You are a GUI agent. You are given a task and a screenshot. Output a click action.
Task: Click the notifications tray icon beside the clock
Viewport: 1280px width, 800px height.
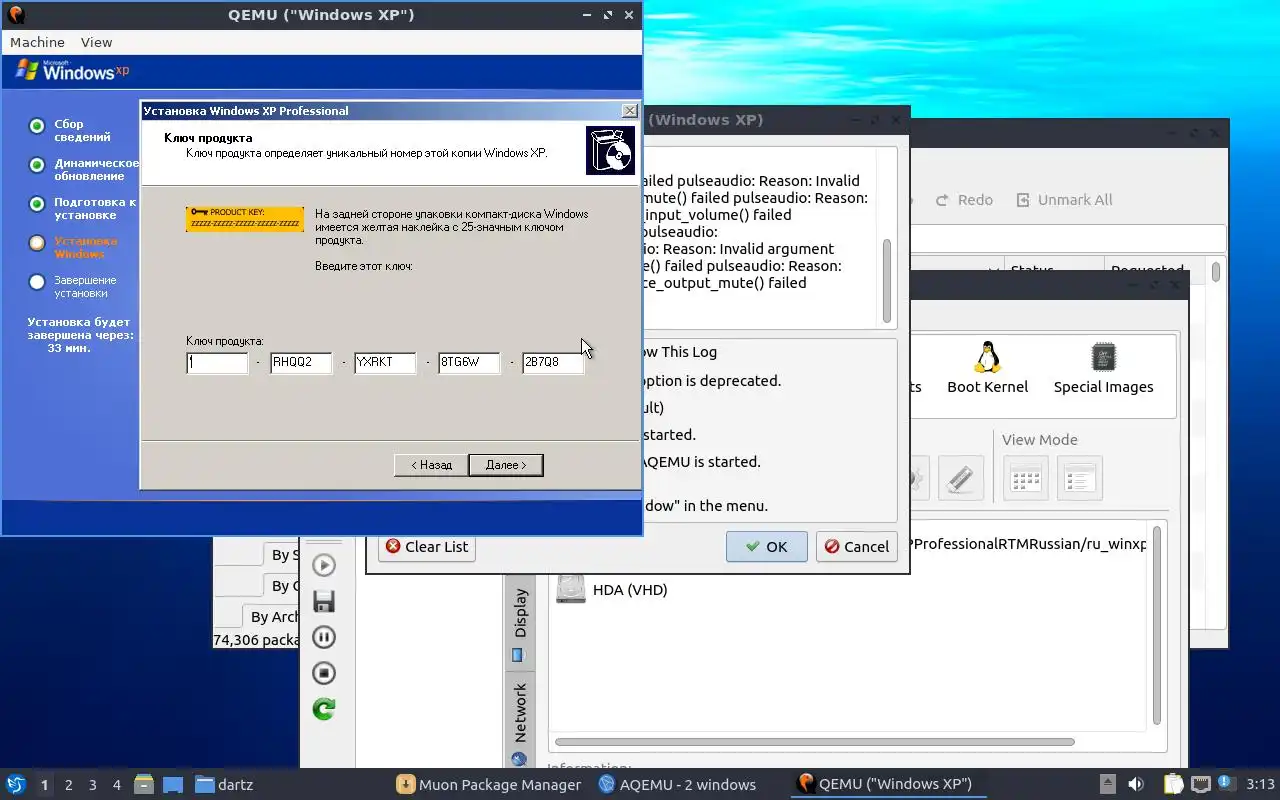pos(1227,784)
